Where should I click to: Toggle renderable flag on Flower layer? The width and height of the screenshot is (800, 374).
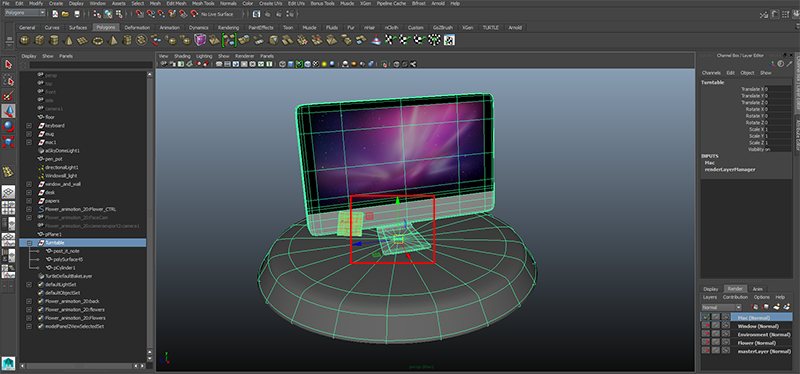pyautogui.click(x=706, y=342)
